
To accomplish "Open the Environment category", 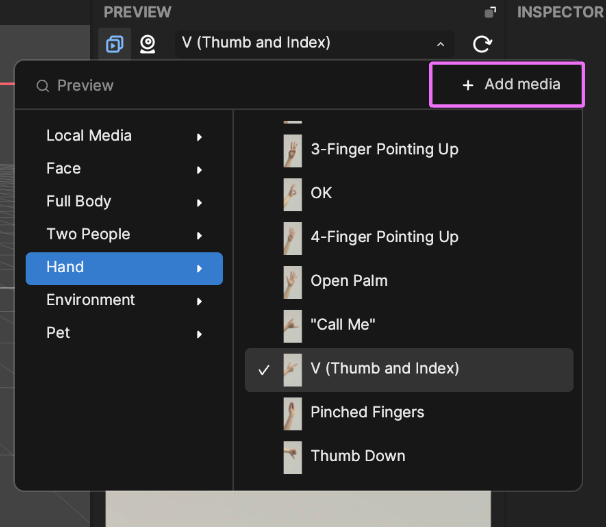I will tap(124, 300).
